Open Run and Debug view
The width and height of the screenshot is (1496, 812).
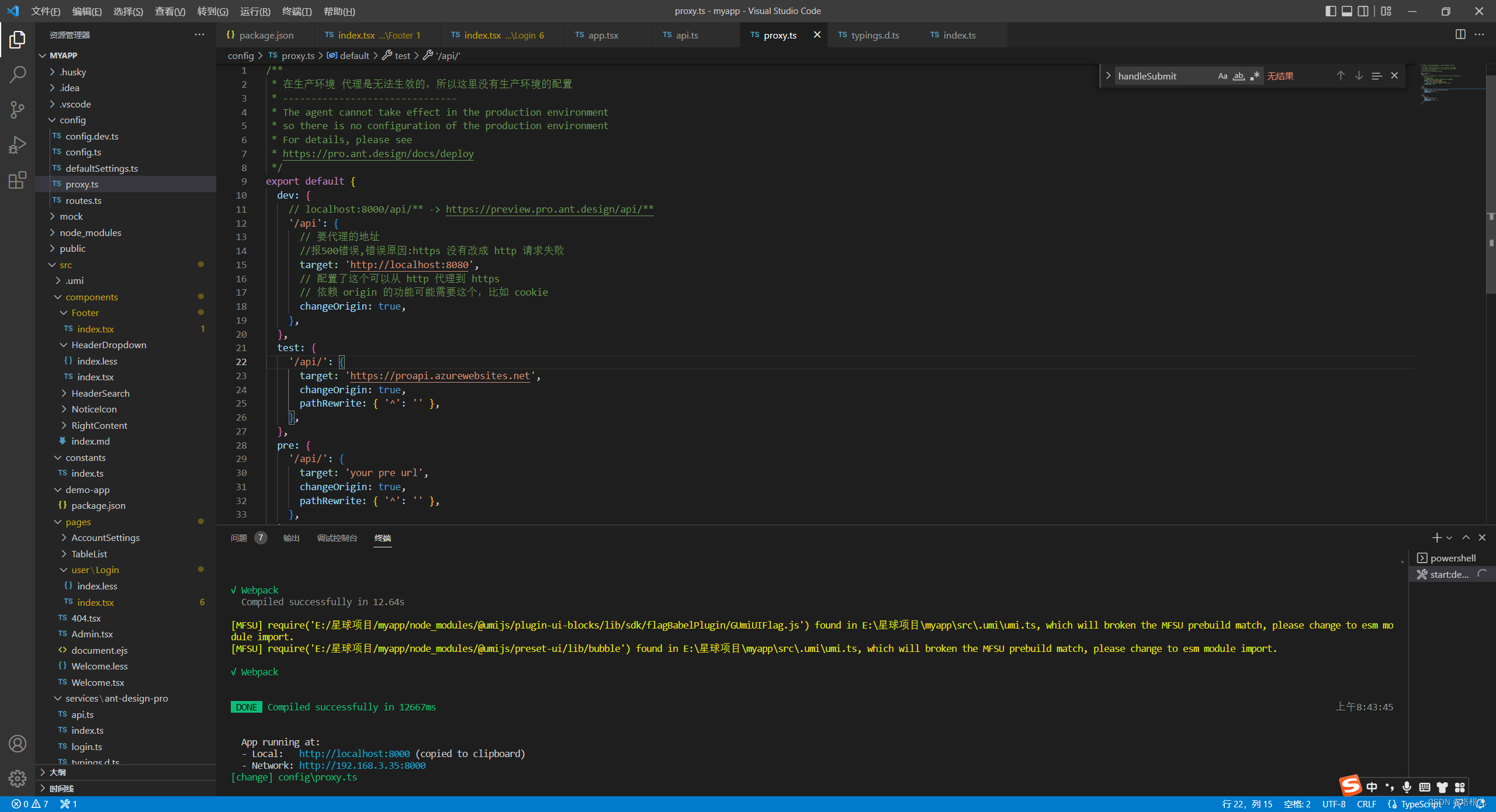click(x=18, y=145)
